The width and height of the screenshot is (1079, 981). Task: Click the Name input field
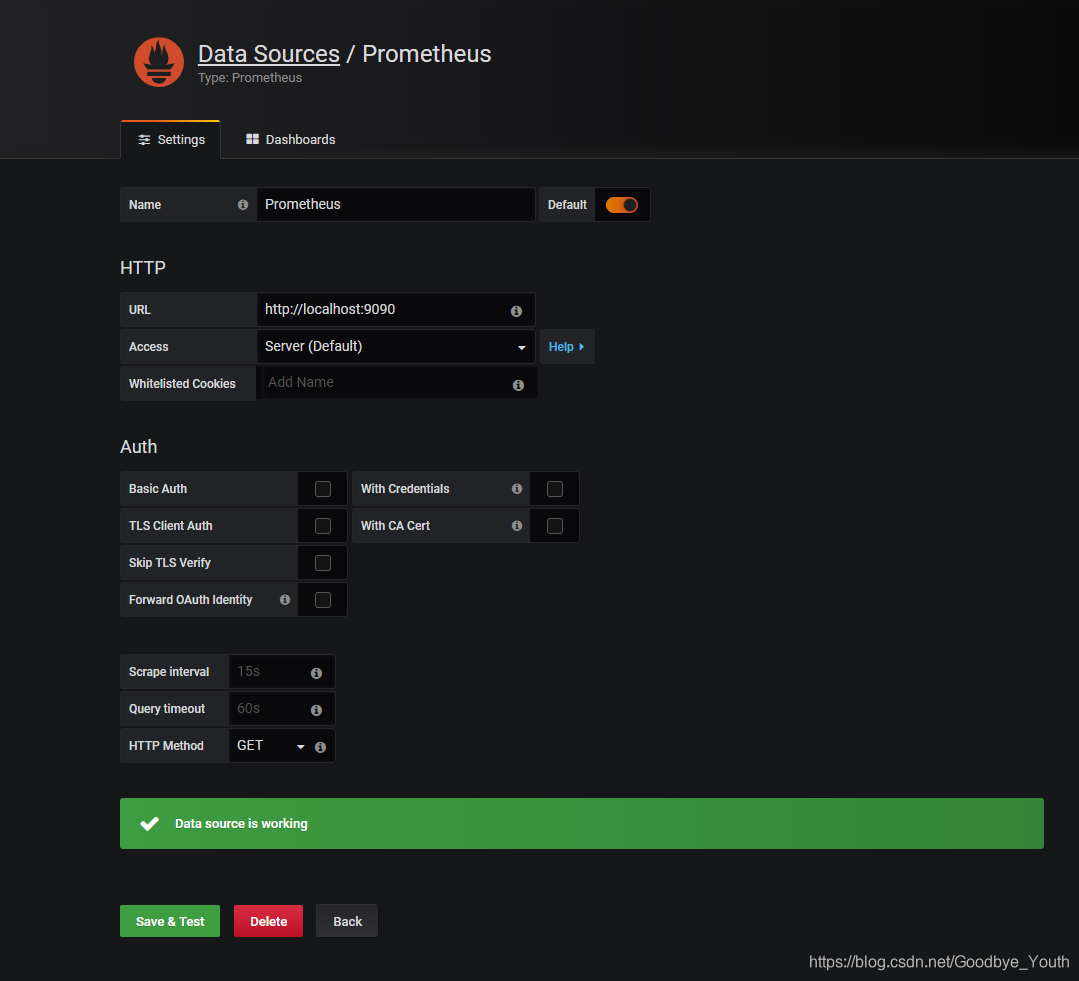396,204
